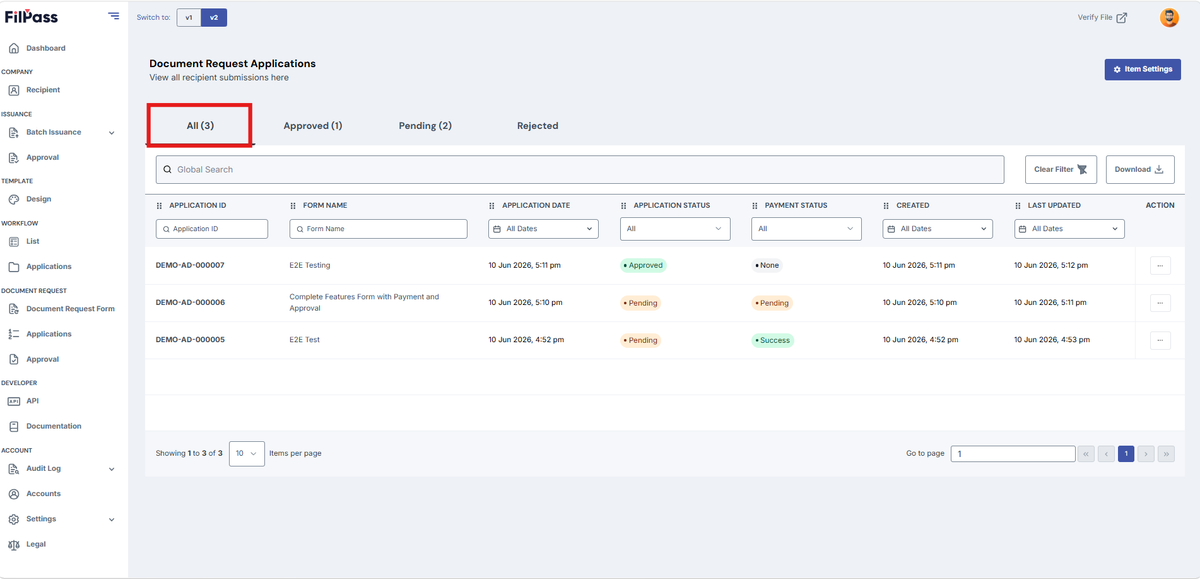Click the Item Settings button
The width and height of the screenshot is (1200, 579).
click(x=1142, y=69)
